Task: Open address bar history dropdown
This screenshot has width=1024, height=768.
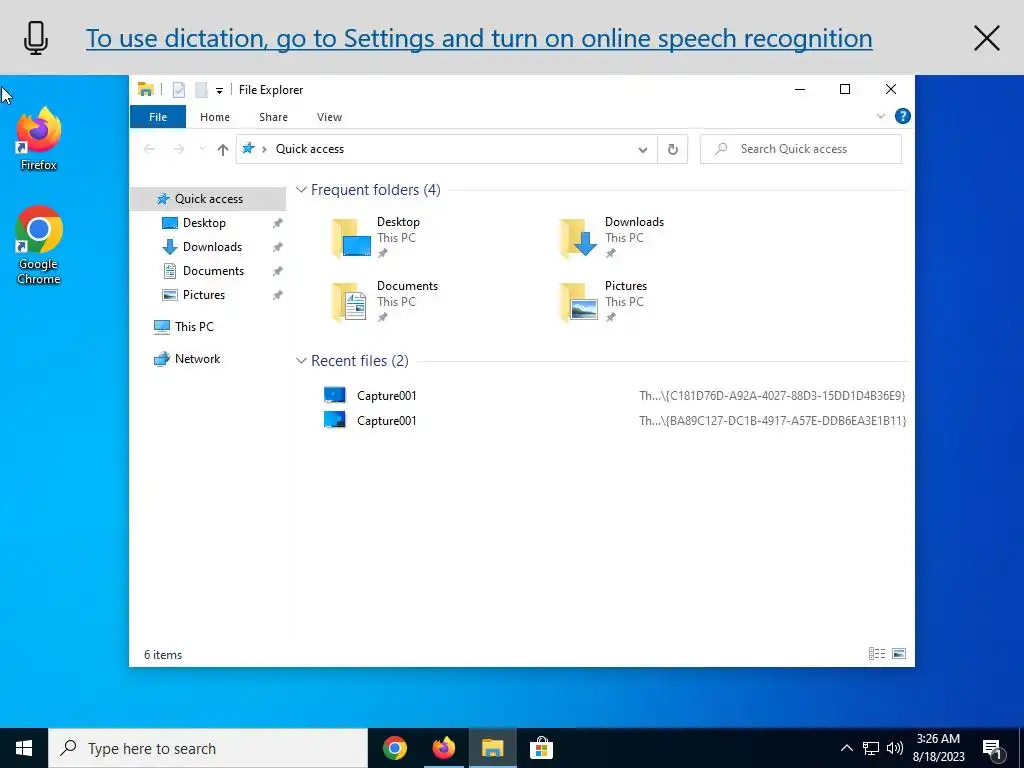Action: click(643, 150)
